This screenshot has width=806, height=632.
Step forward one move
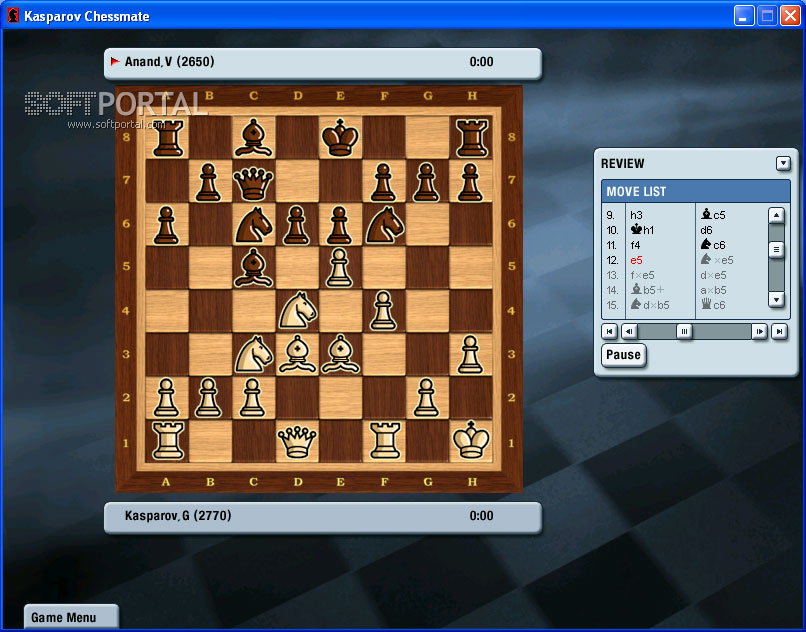[759, 332]
